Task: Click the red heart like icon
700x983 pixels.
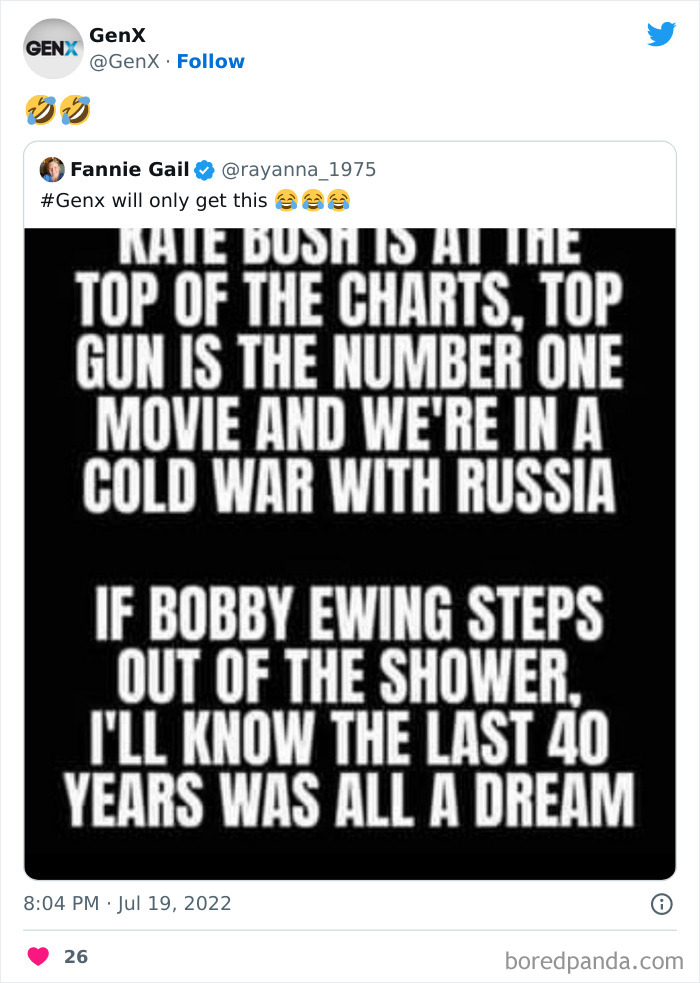Action: pos(37,955)
